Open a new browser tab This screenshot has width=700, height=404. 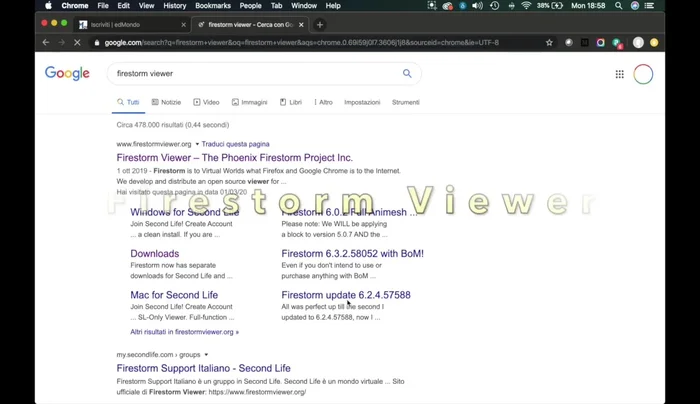tap(320, 25)
